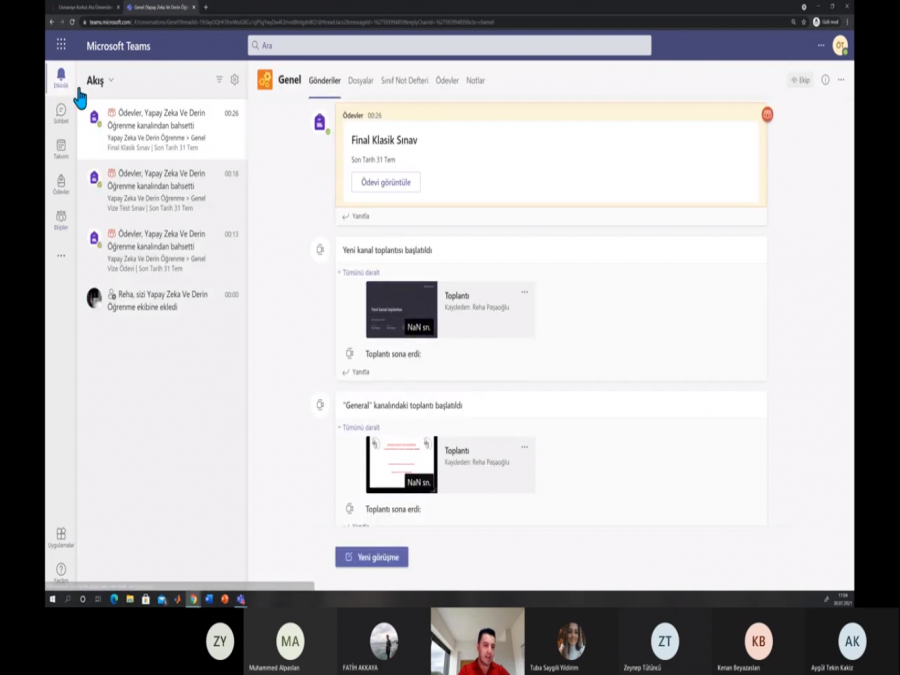Select Tuba Saygili Yildirim's participant photo
Viewport: 900px width, 675px height.
(571, 641)
